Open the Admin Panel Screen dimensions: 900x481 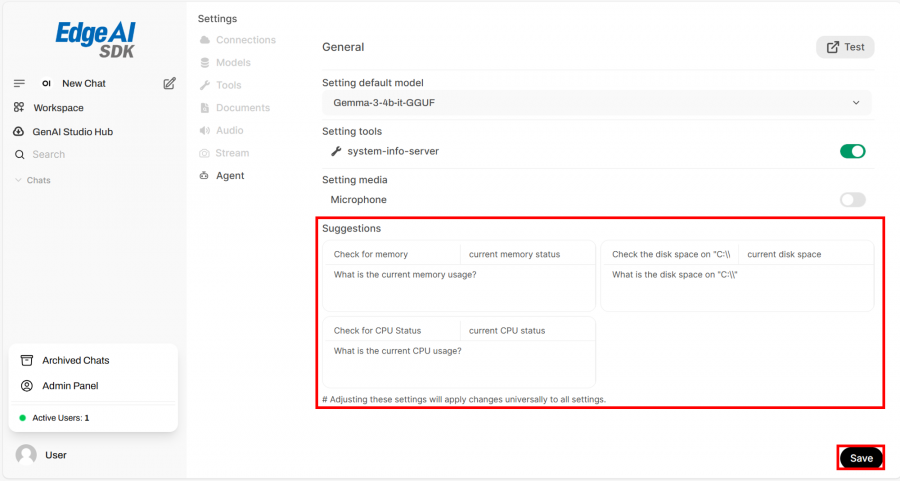pyautogui.click(x=69, y=385)
